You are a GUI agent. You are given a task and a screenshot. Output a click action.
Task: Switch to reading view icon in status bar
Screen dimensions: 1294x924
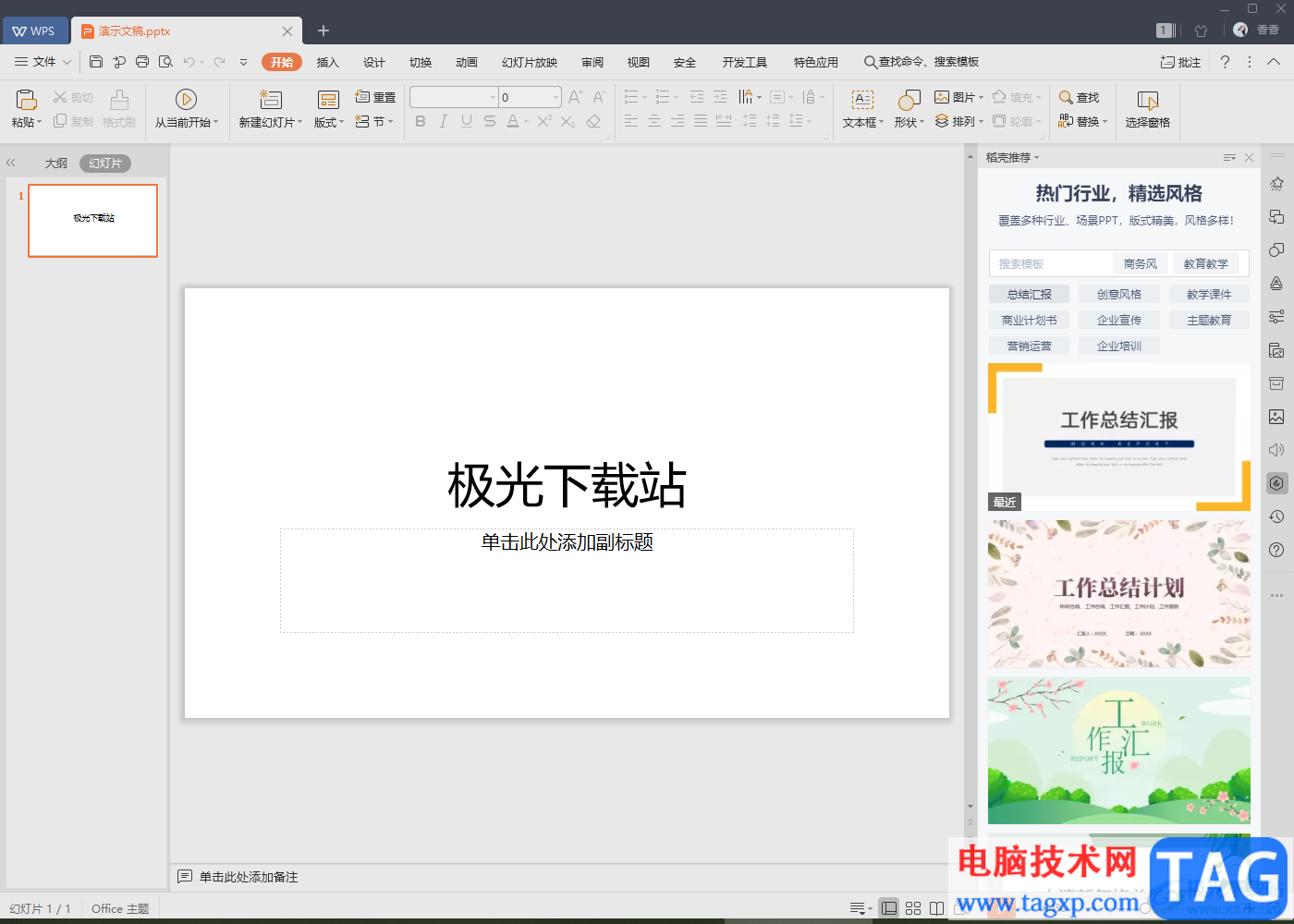point(936,908)
